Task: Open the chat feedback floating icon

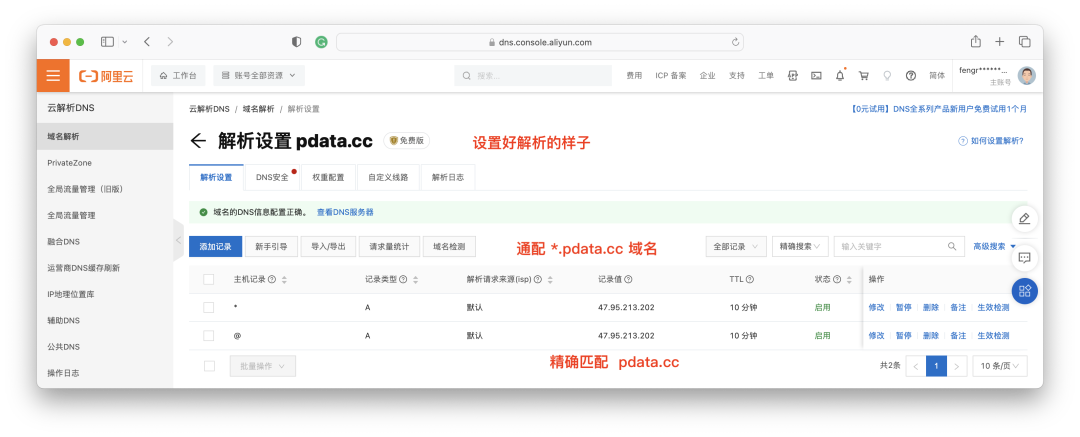Action: 1024,258
